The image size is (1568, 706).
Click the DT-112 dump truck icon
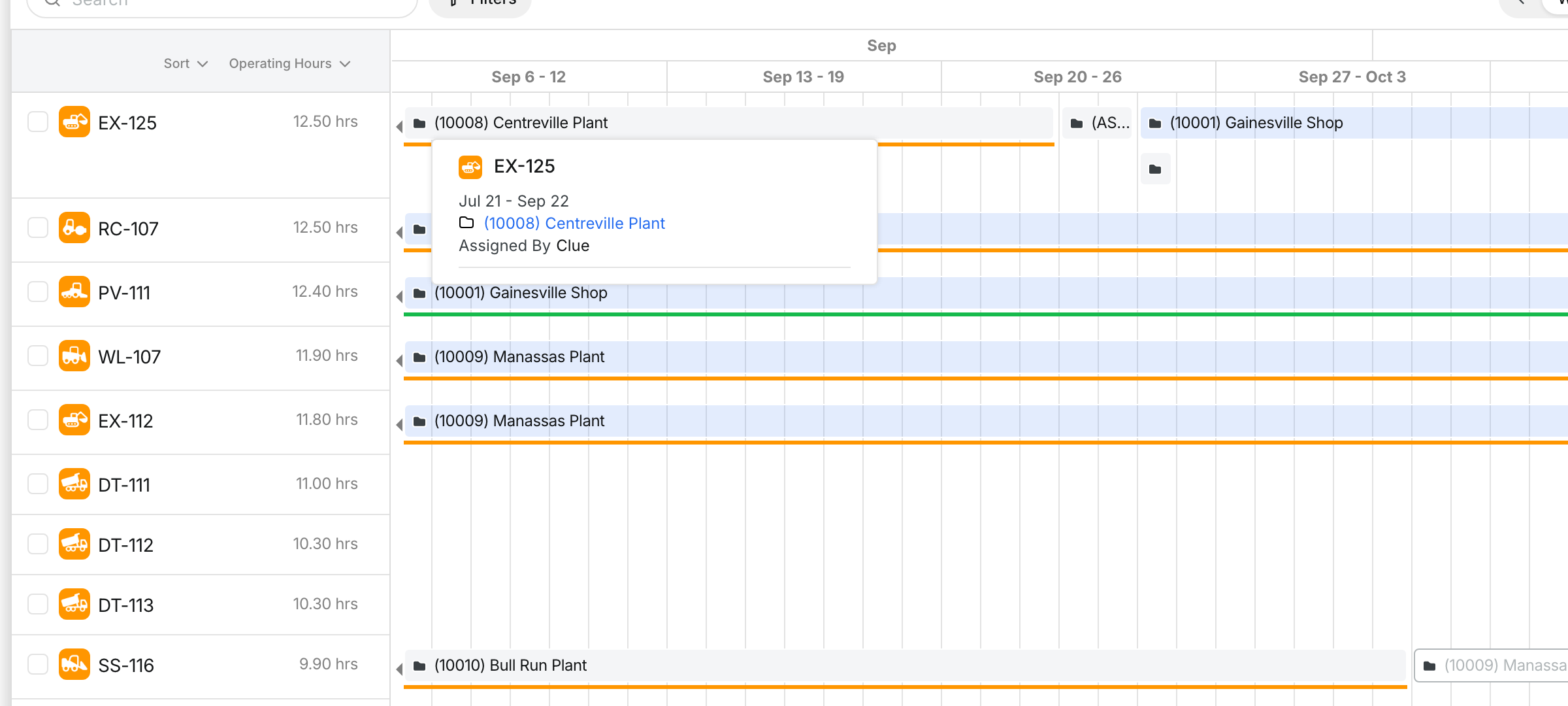pyautogui.click(x=74, y=544)
